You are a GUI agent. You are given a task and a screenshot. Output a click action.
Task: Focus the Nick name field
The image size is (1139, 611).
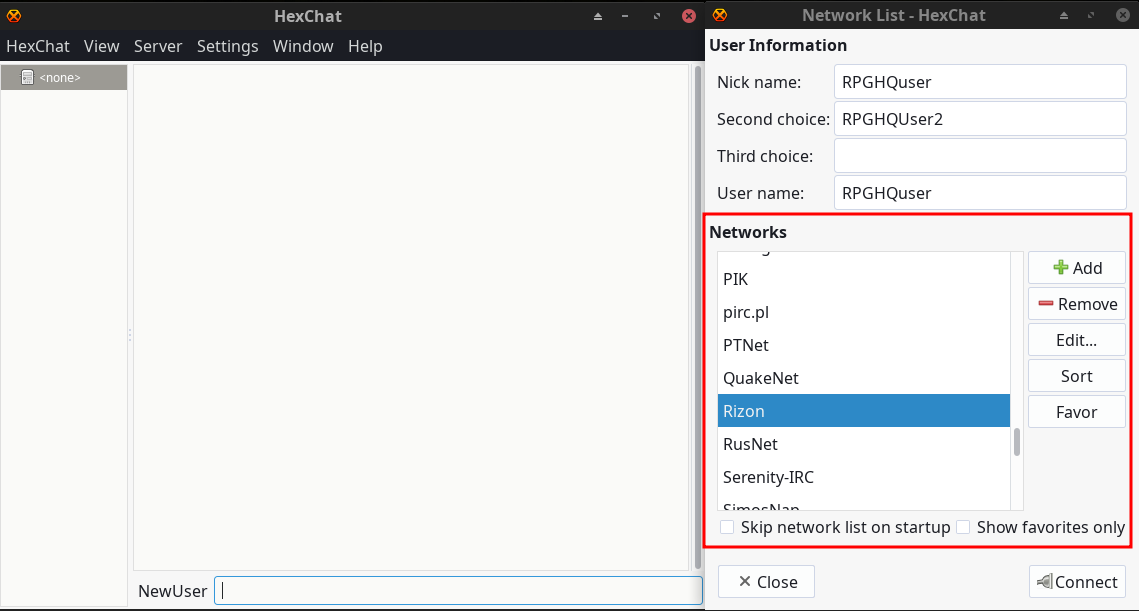click(x=980, y=82)
